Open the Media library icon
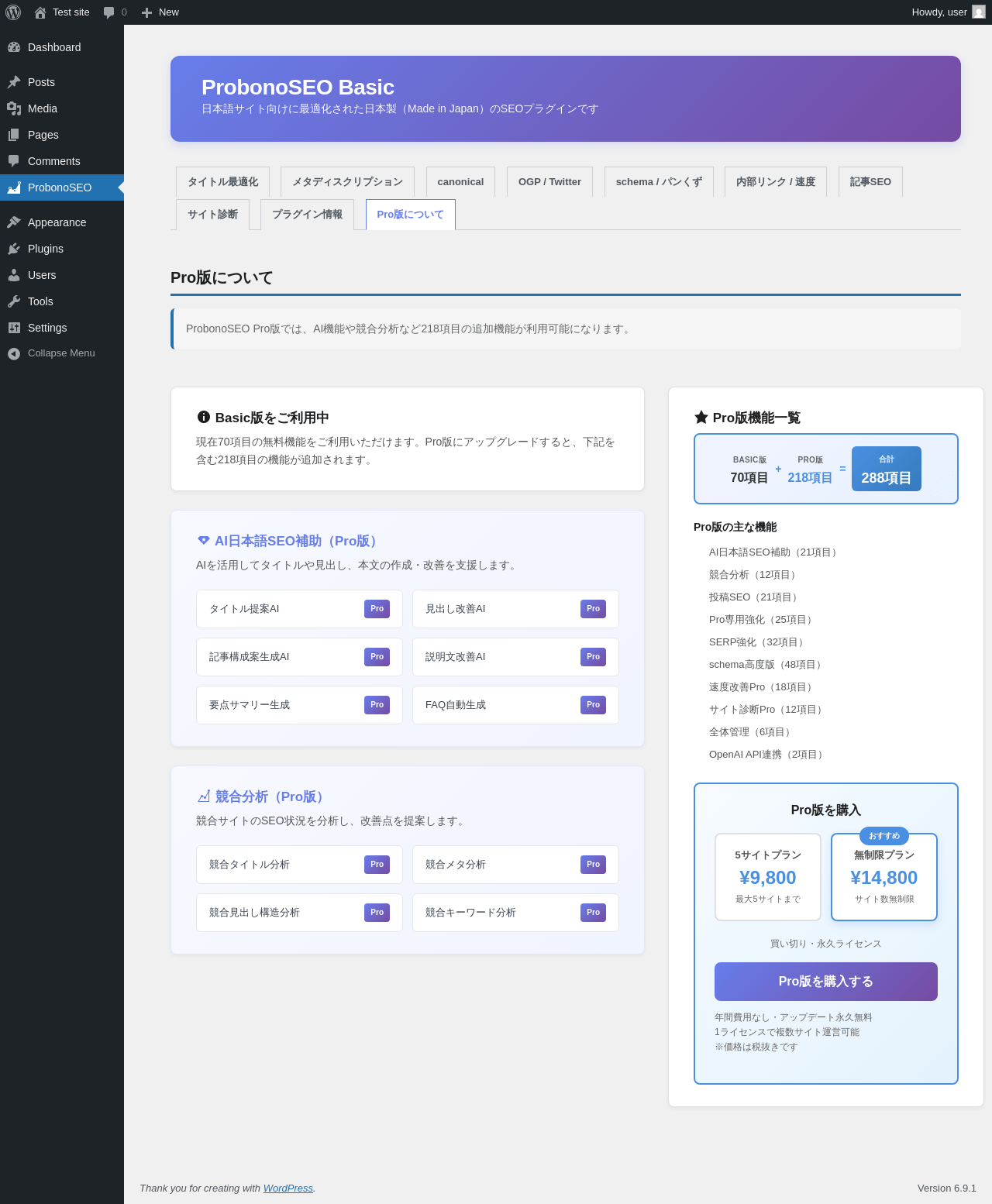 coord(14,108)
